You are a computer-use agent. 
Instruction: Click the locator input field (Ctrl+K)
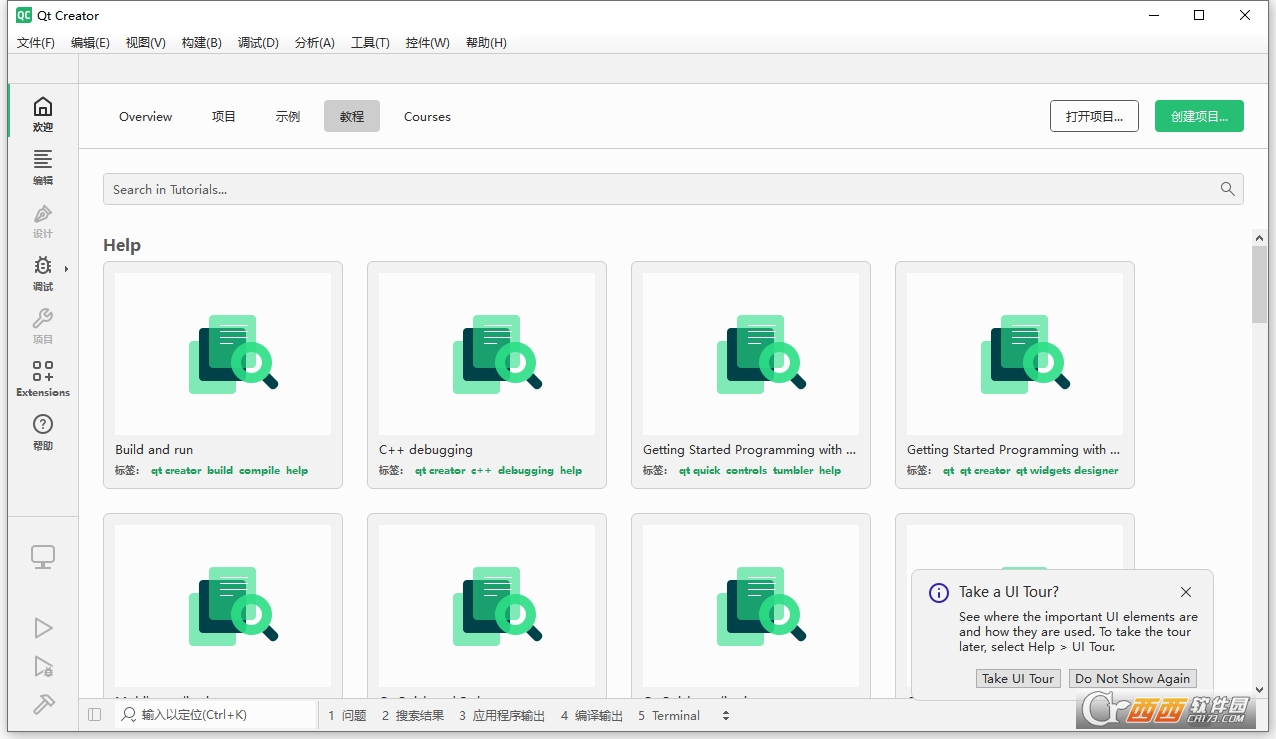point(215,715)
